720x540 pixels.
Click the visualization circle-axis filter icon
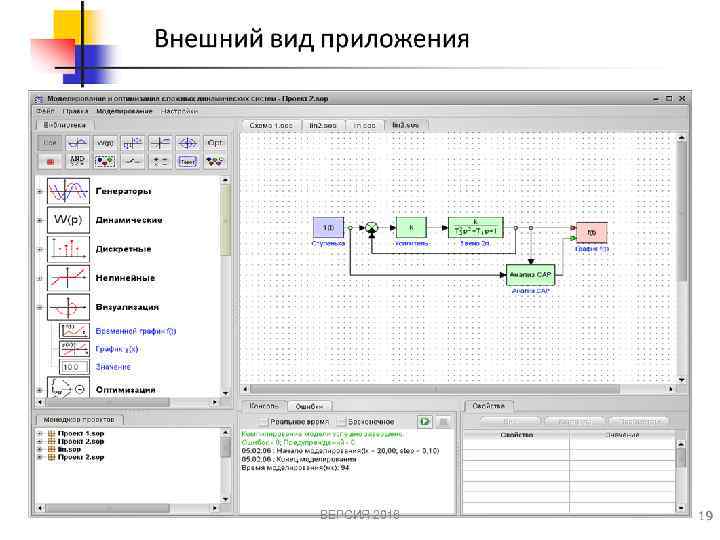(187, 143)
